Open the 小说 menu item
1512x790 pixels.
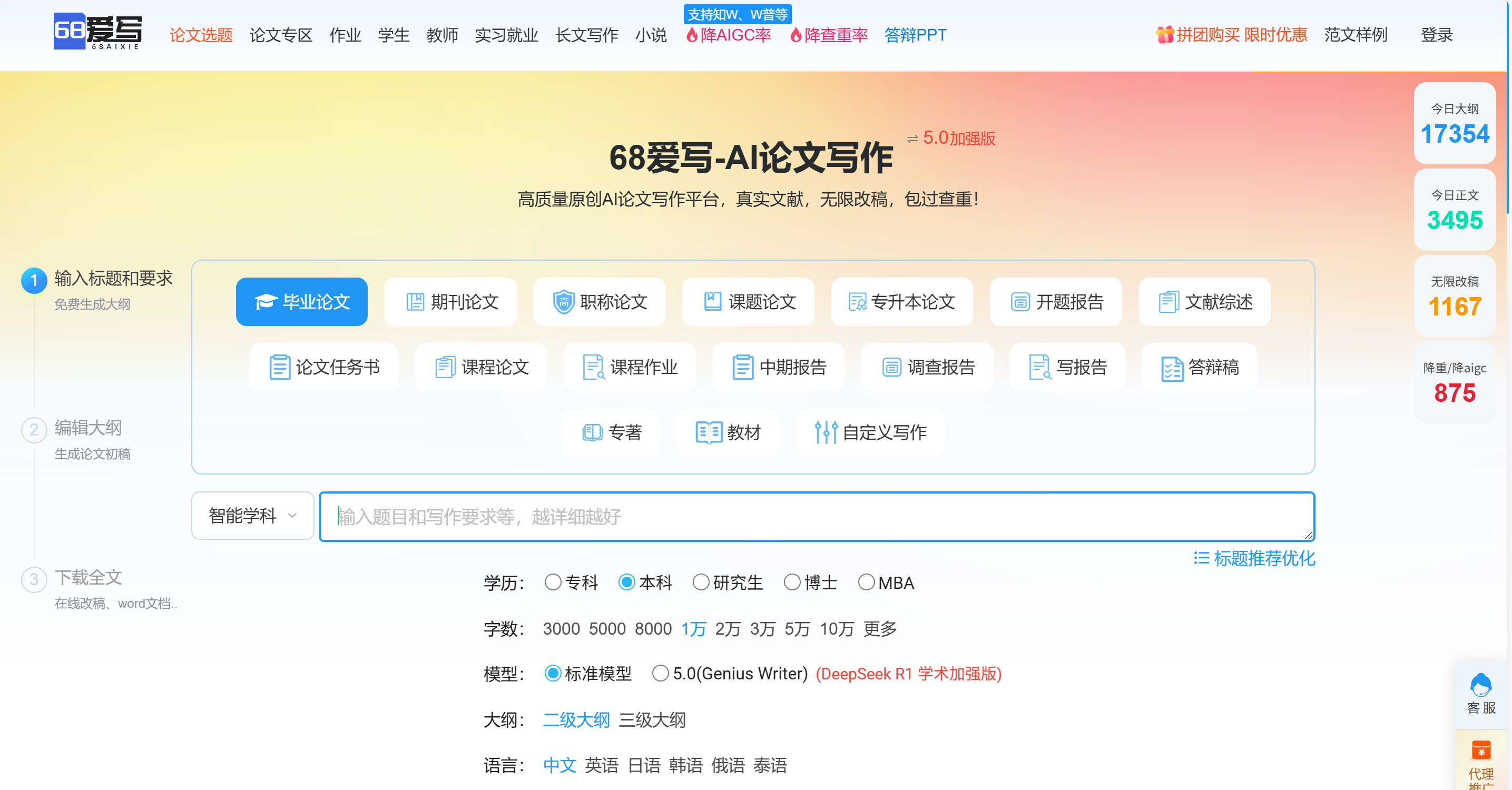click(651, 35)
